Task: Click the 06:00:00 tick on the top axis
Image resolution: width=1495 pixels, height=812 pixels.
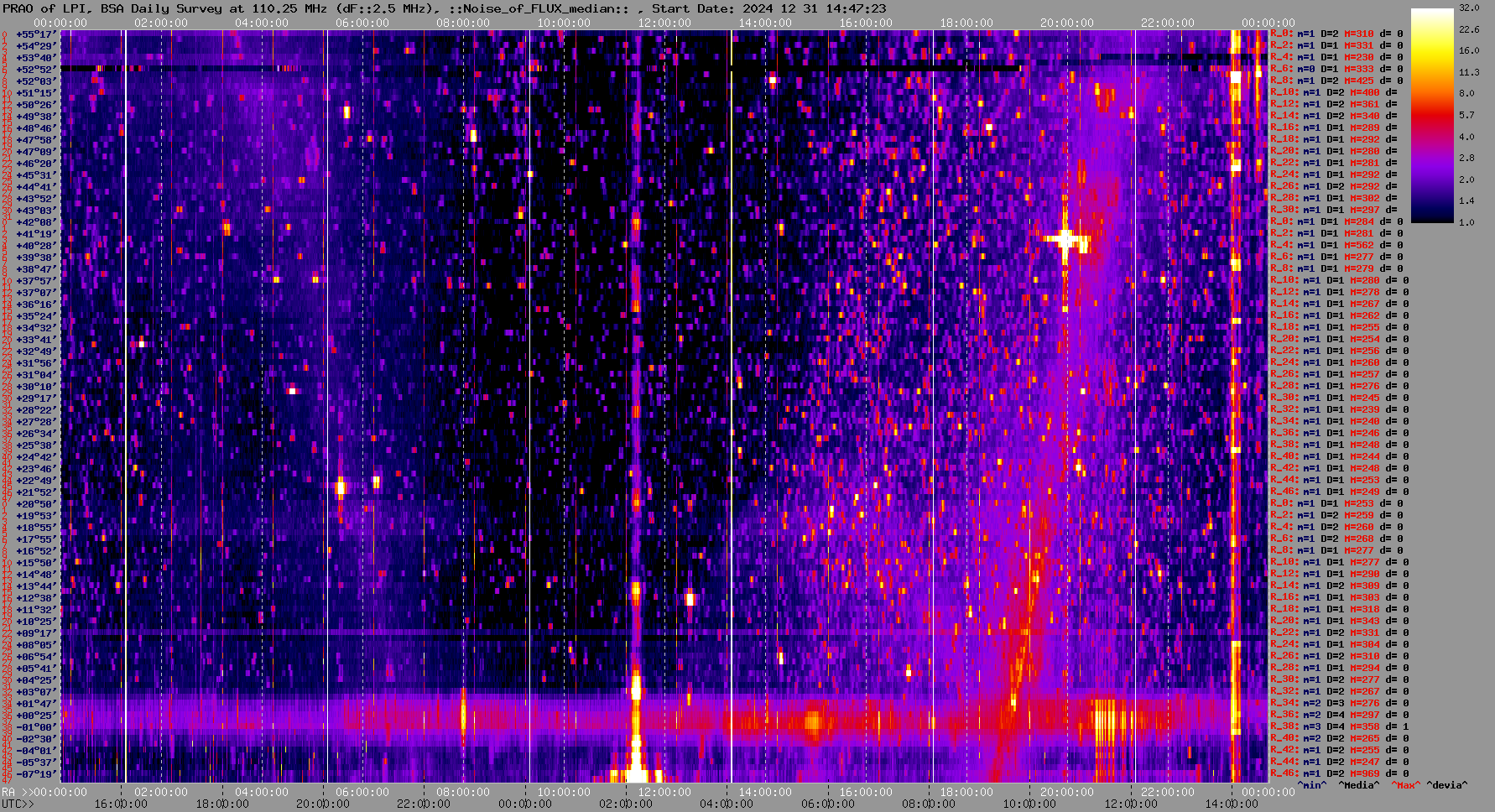Action: click(x=362, y=23)
